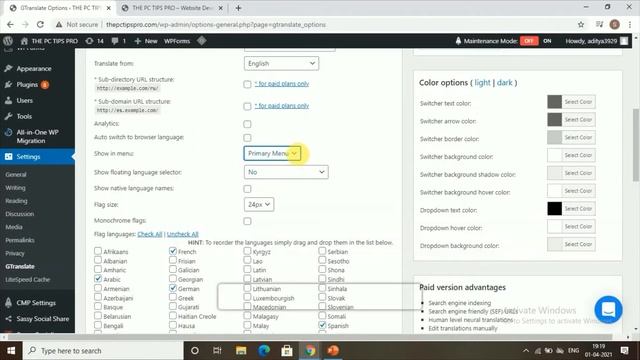Open THE PC TIPS PRO home icon
640x360 pixels.
click(x=24, y=41)
